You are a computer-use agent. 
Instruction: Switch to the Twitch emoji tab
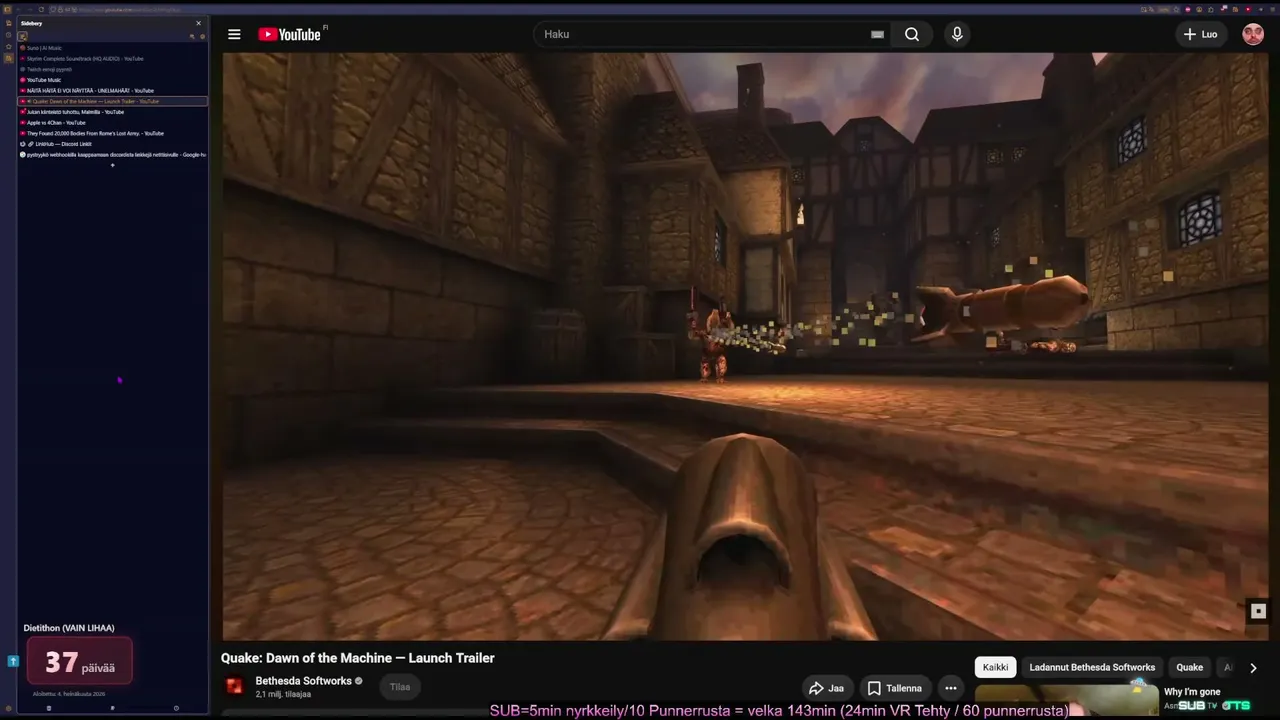(x=112, y=69)
